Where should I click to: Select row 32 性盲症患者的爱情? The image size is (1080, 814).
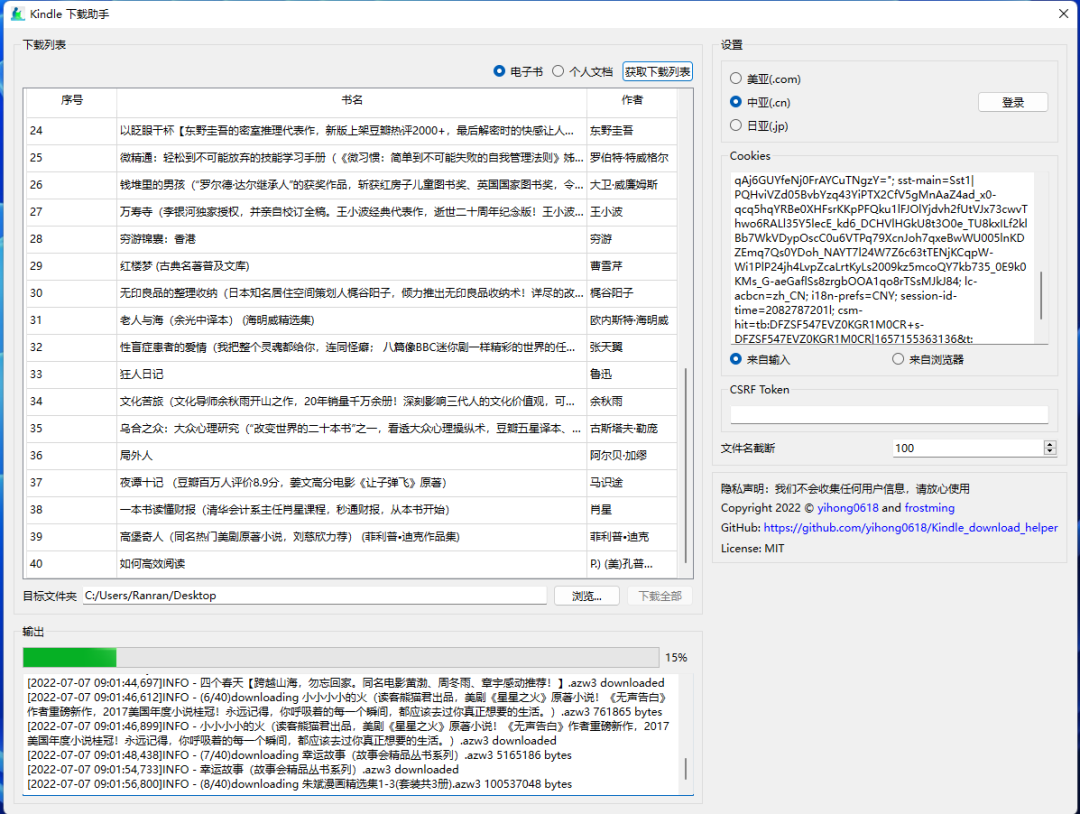coord(352,347)
